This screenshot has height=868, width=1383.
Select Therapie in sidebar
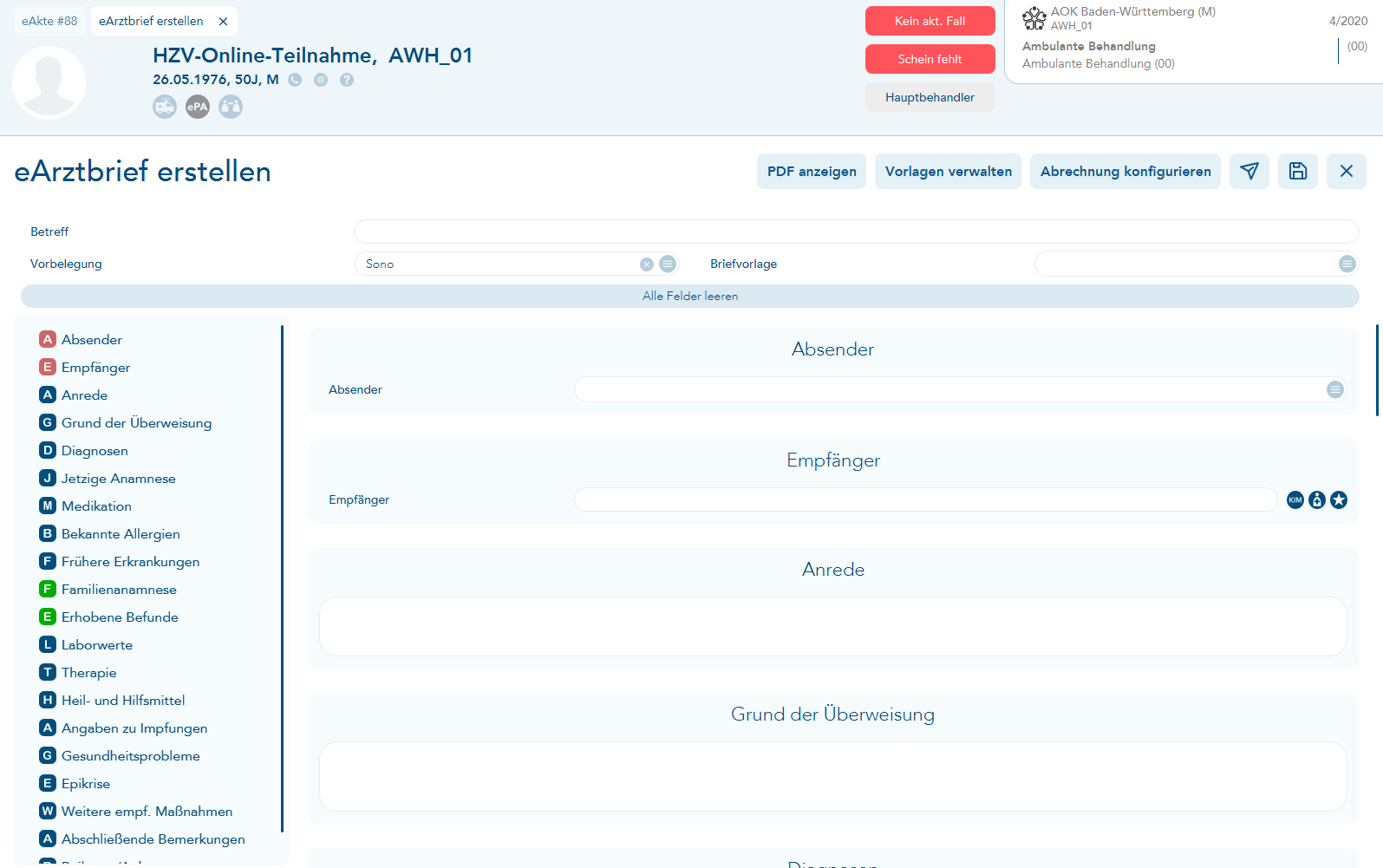pyautogui.click(x=78, y=673)
